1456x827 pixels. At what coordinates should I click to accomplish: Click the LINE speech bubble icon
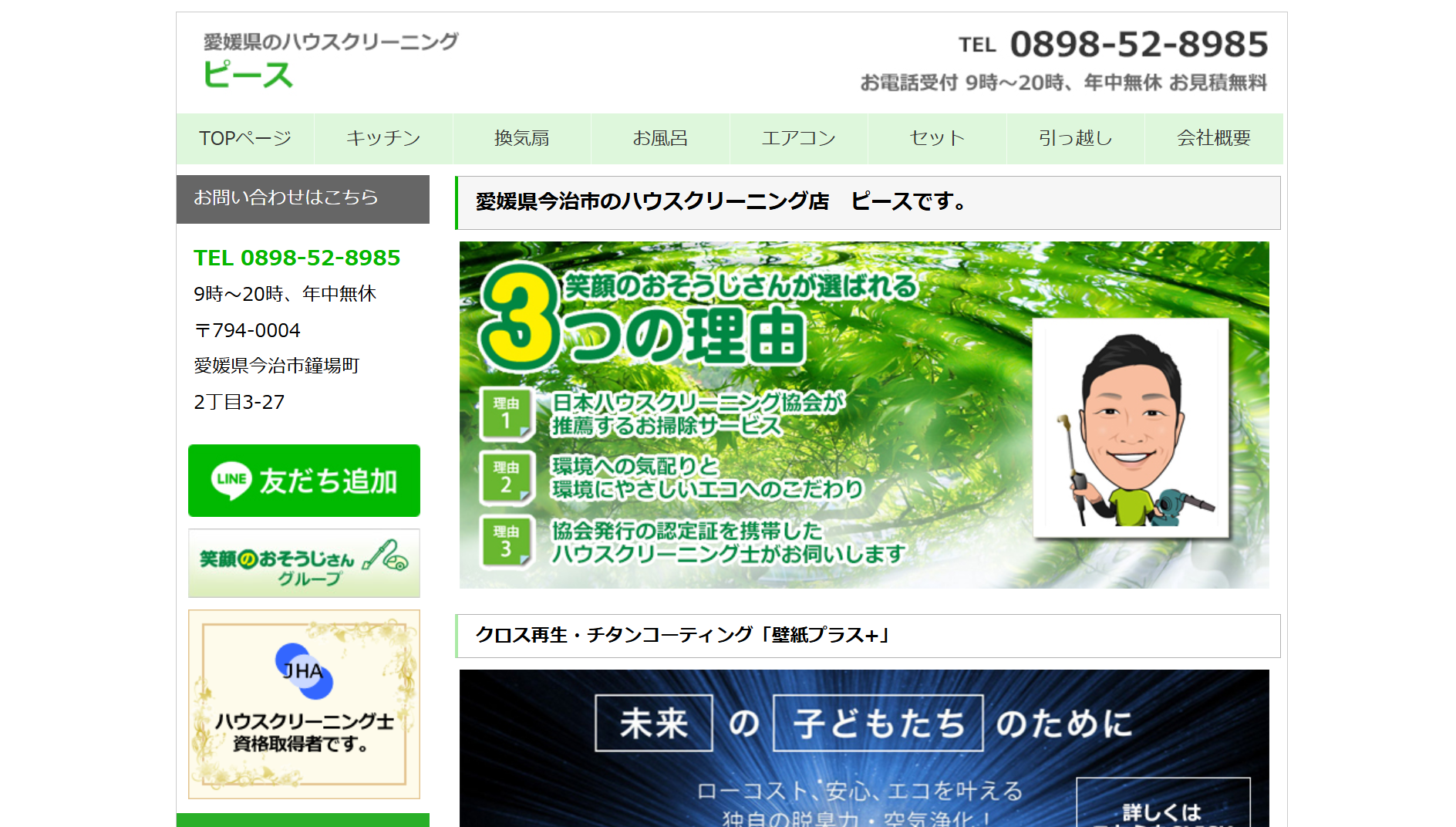click(x=231, y=480)
